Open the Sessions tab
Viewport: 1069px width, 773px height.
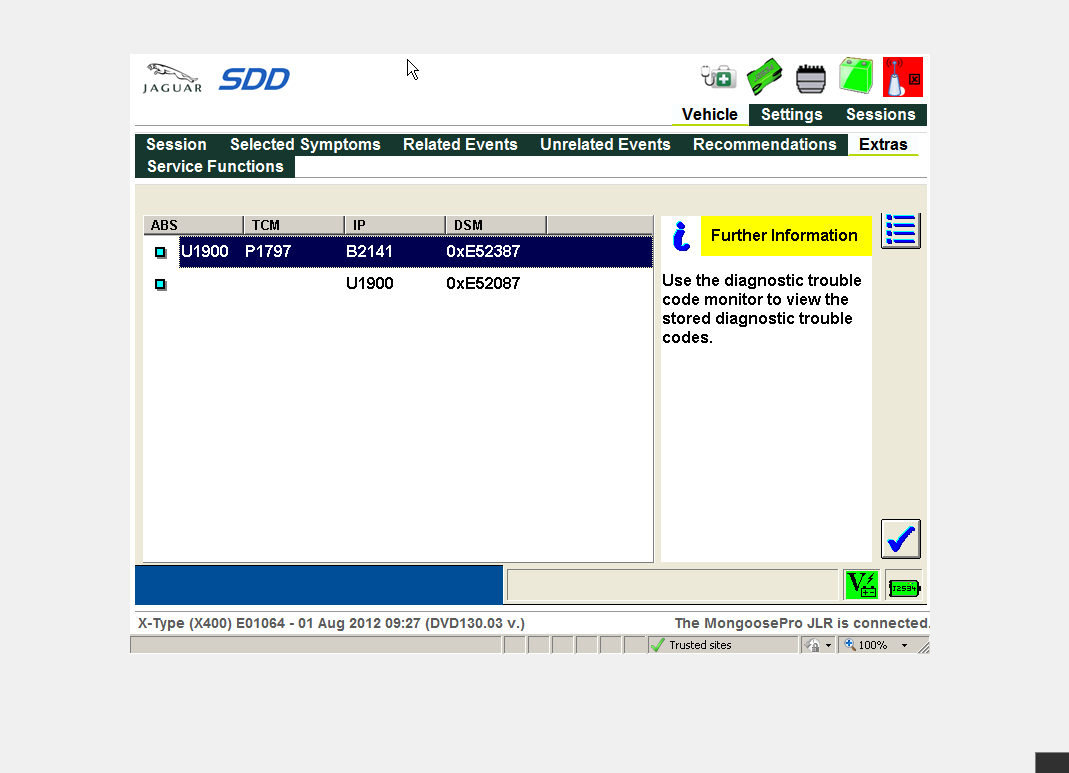click(x=880, y=115)
